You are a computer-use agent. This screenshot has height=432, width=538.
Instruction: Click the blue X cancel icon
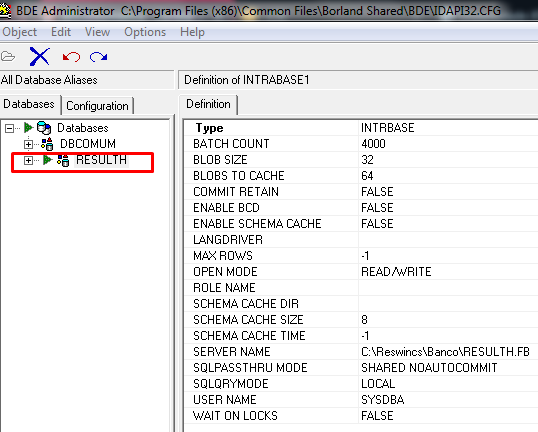pos(40,56)
